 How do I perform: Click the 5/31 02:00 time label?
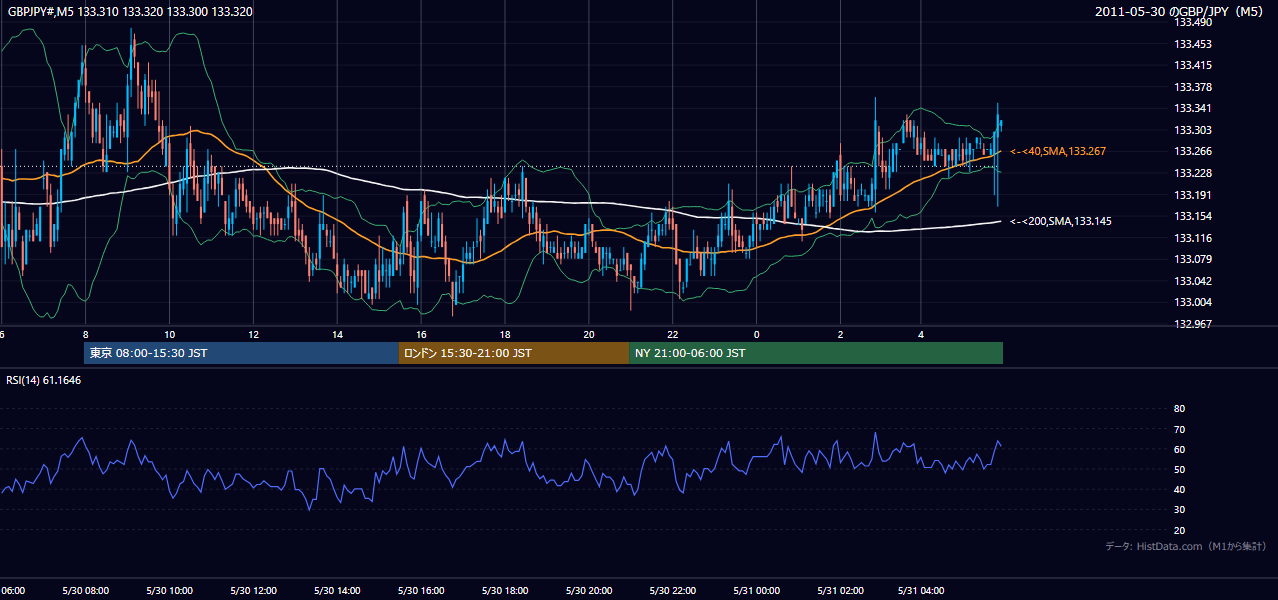[x=840, y=591]
